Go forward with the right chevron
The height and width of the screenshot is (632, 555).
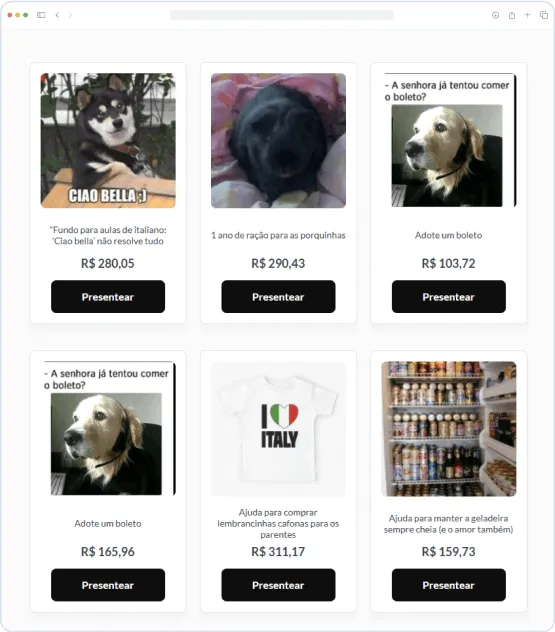(70, 15)
